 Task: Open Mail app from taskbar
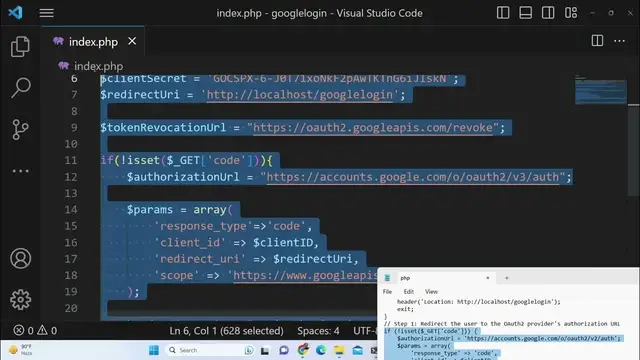click(358, 350)
